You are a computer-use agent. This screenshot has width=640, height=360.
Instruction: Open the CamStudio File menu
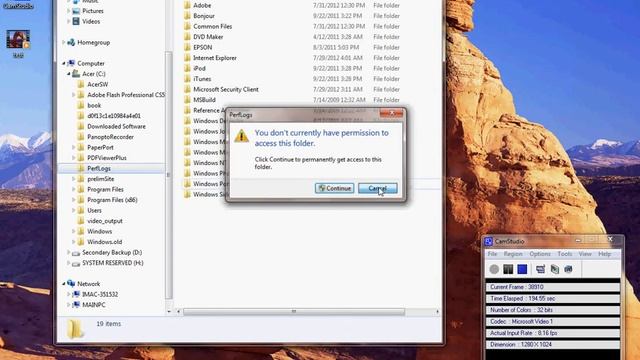click(492, 254)
